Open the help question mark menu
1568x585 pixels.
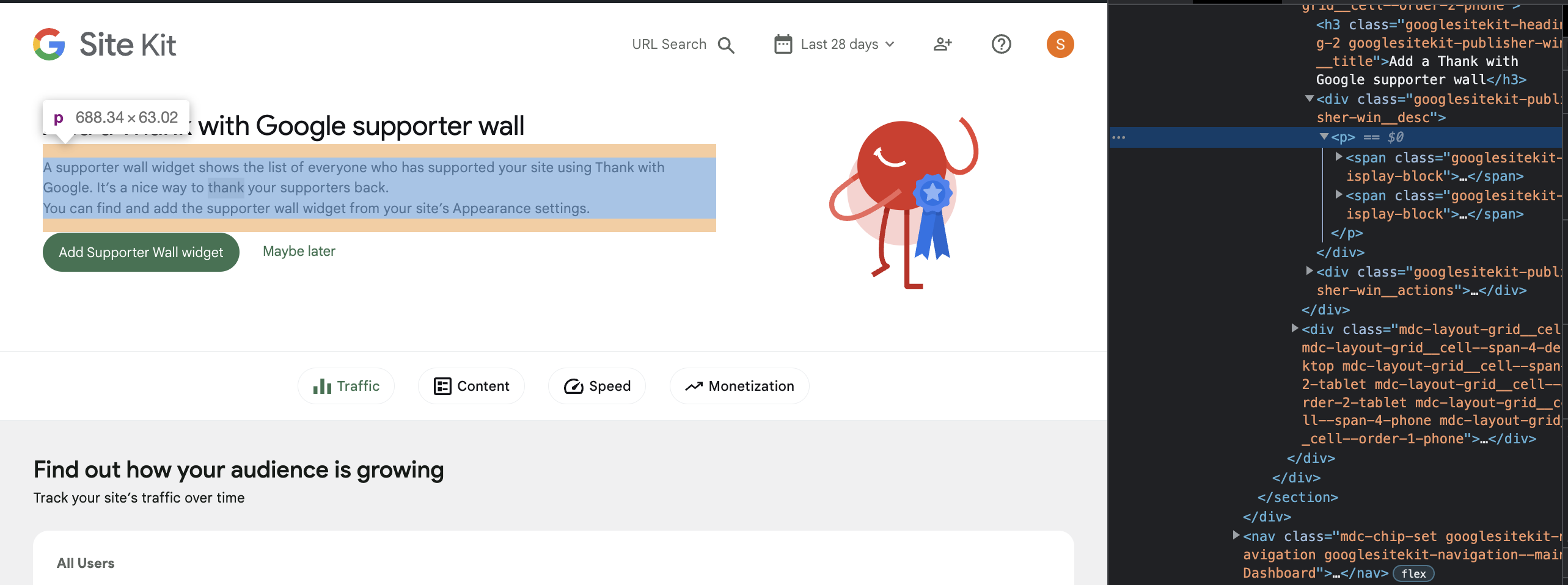(x=1001, y=44)
